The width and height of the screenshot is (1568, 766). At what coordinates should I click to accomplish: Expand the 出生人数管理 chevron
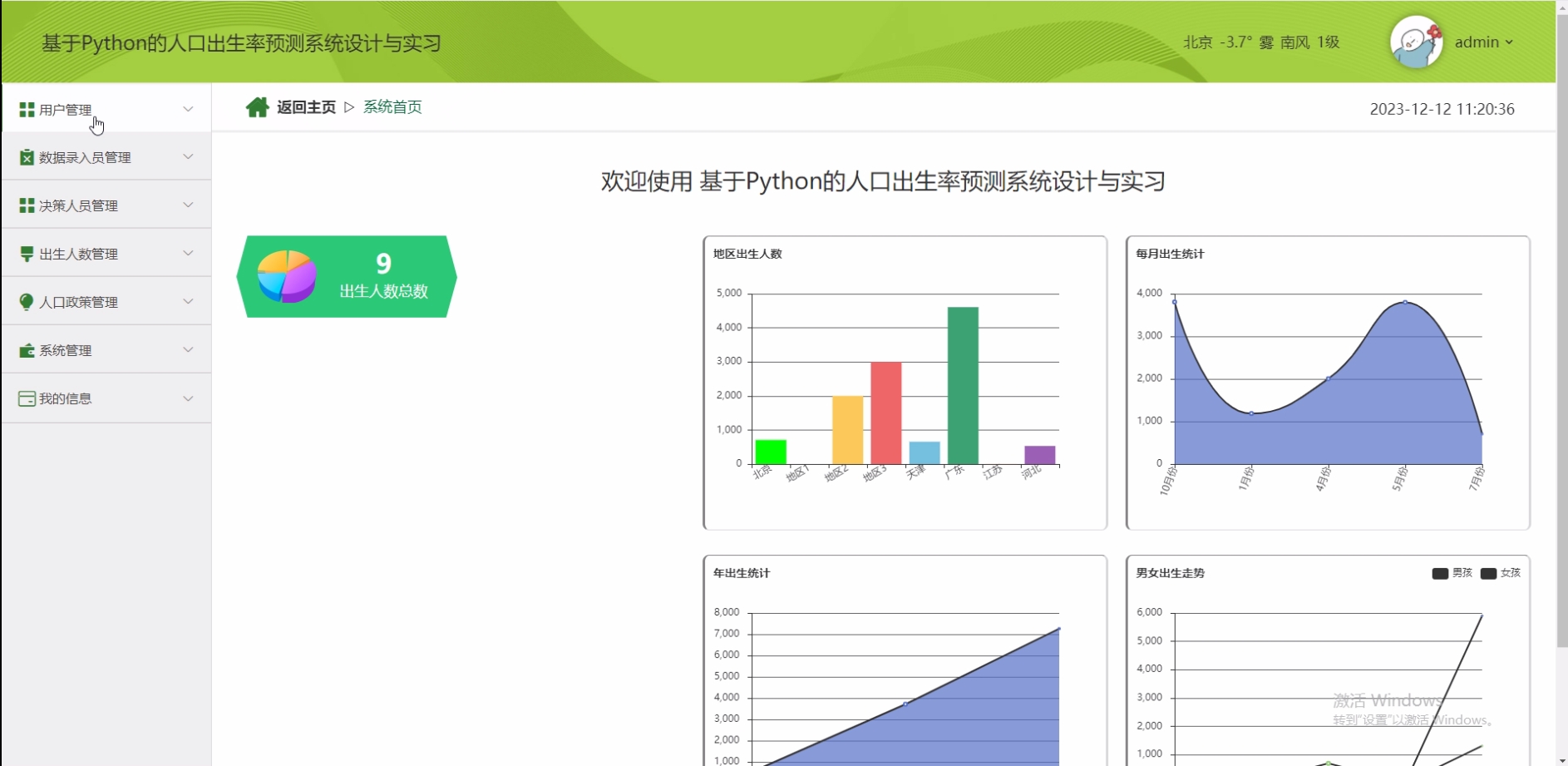tap(189, 253)
